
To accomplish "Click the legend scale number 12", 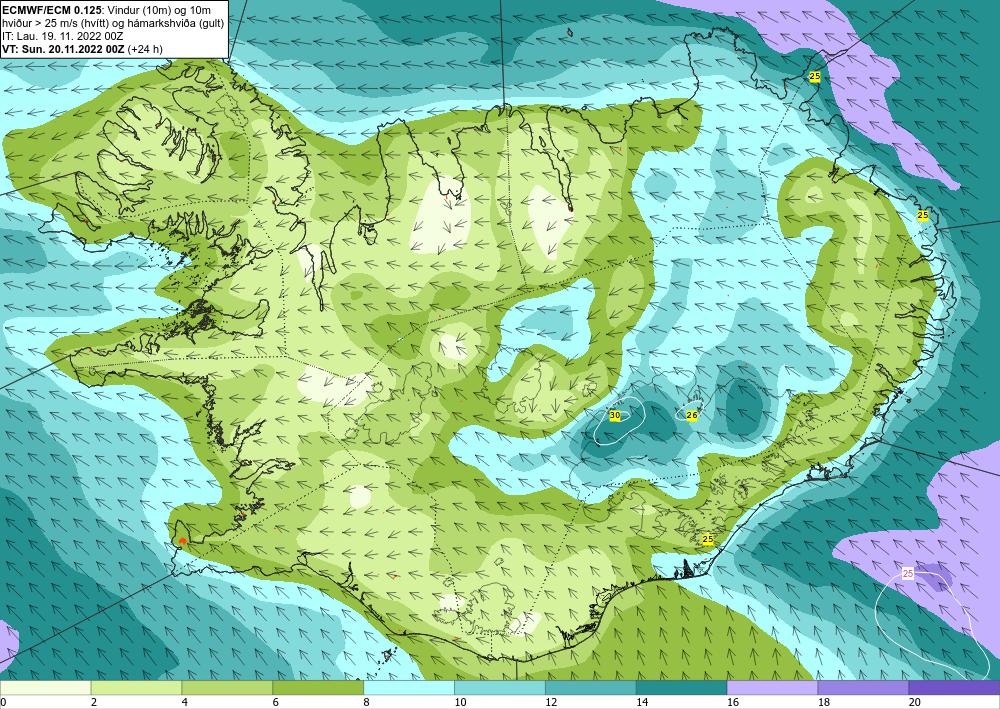I will [551, 703].
